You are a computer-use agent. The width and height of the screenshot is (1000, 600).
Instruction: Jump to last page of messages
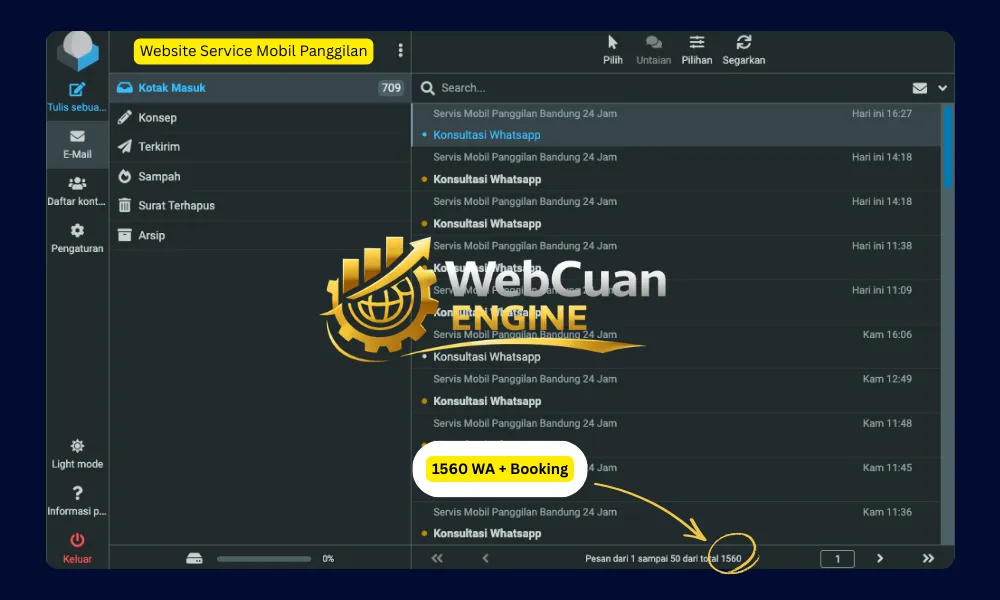[x=928, y=558]
